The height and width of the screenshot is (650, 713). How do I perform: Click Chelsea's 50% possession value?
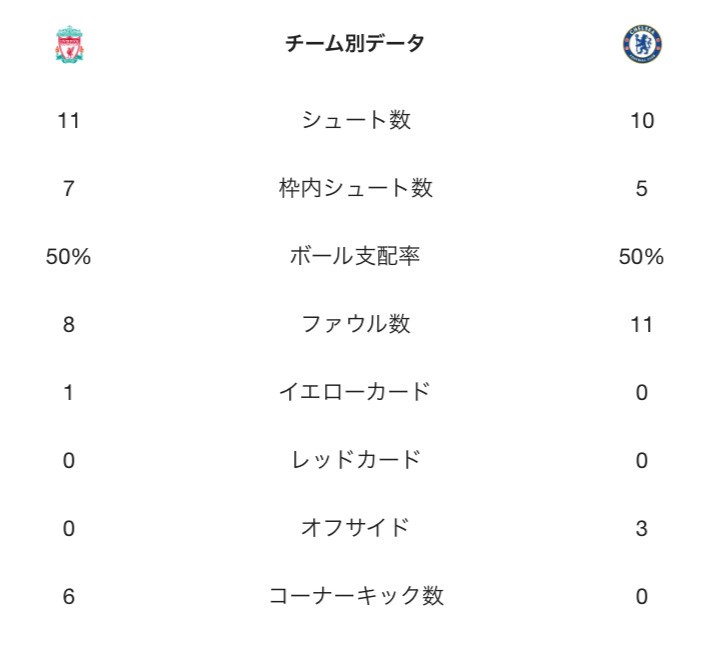click(x=642, y=257)
